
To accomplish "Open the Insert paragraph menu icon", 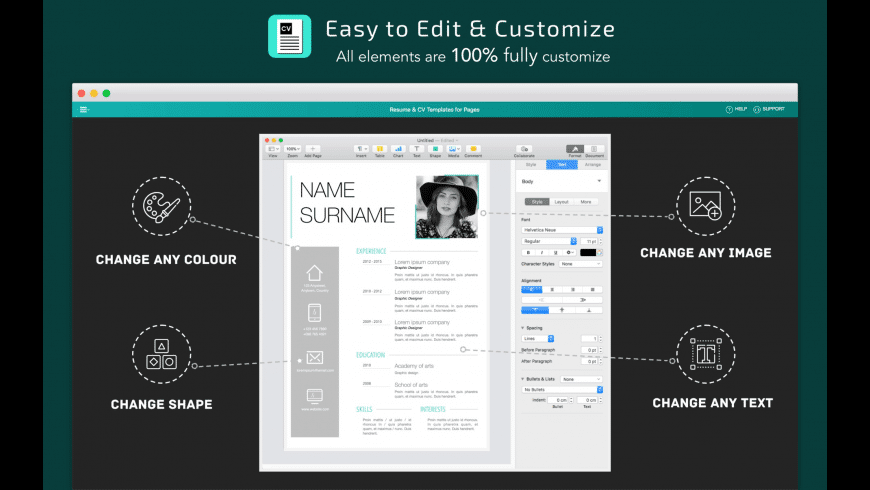I will tap(361, 149).
